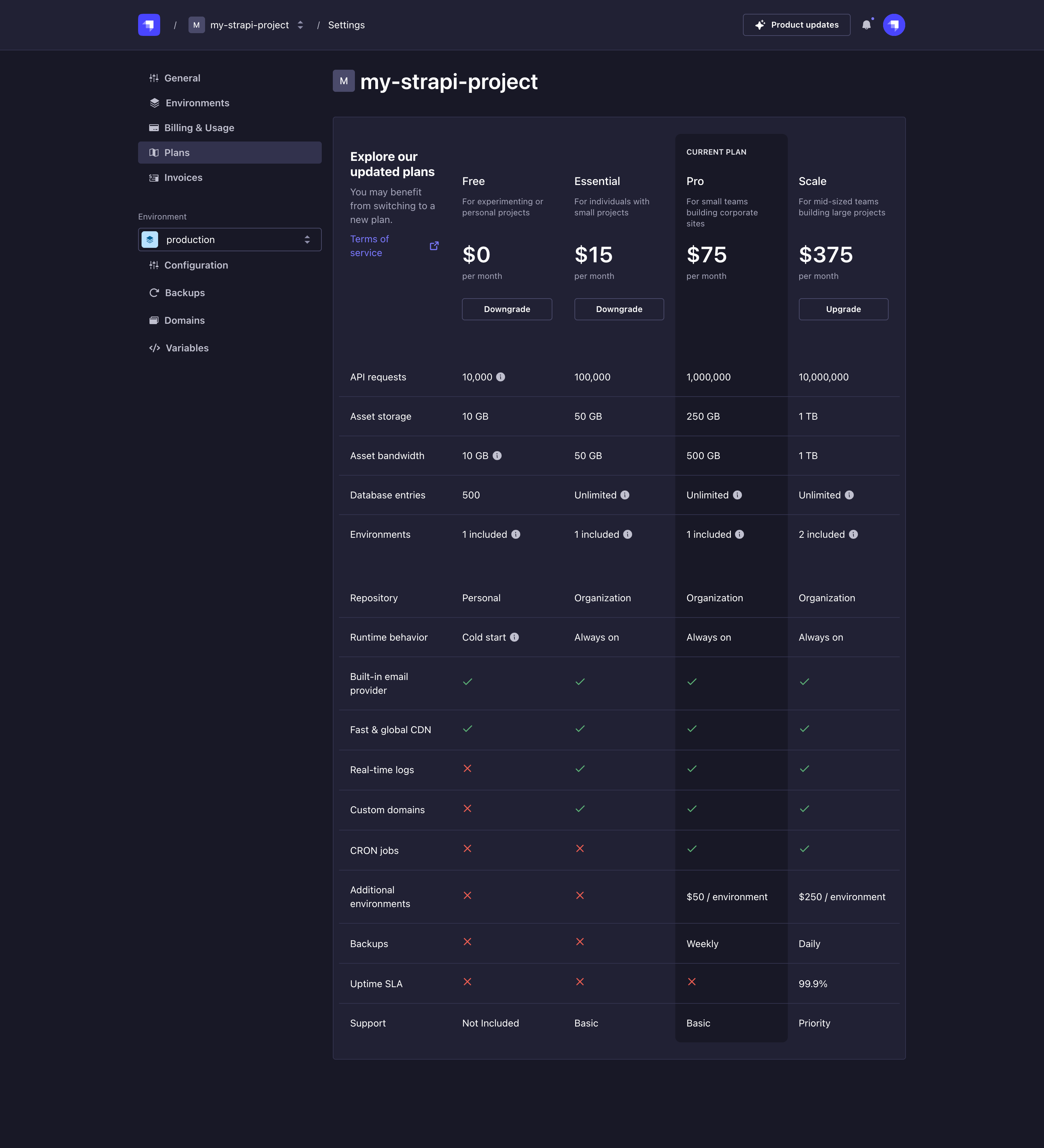The height and width of the screenshot is (1148, 1044).
Task: Click the Settings breadcrumb item
Action: coord(346,25)
